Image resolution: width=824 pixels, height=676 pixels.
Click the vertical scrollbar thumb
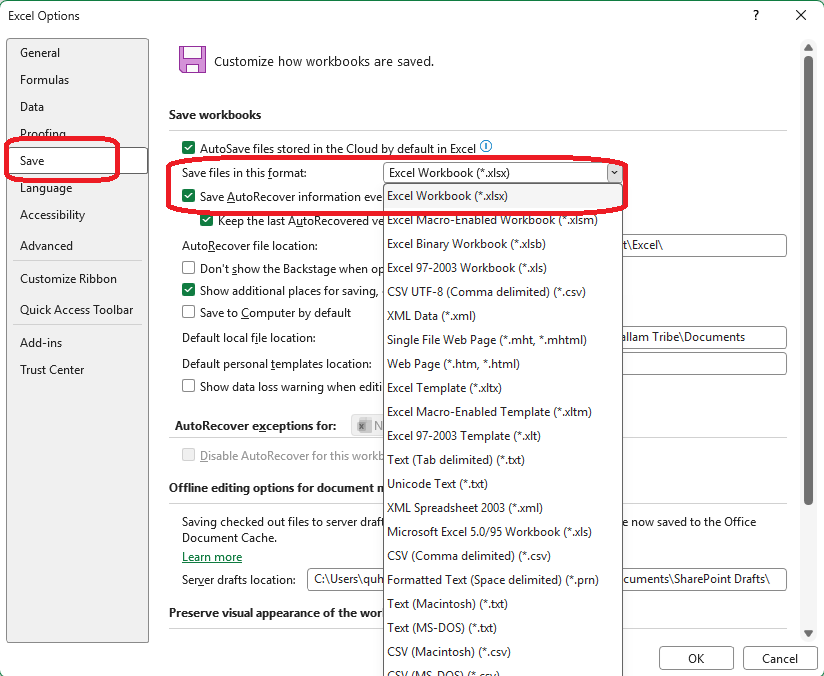pos(808,280)
